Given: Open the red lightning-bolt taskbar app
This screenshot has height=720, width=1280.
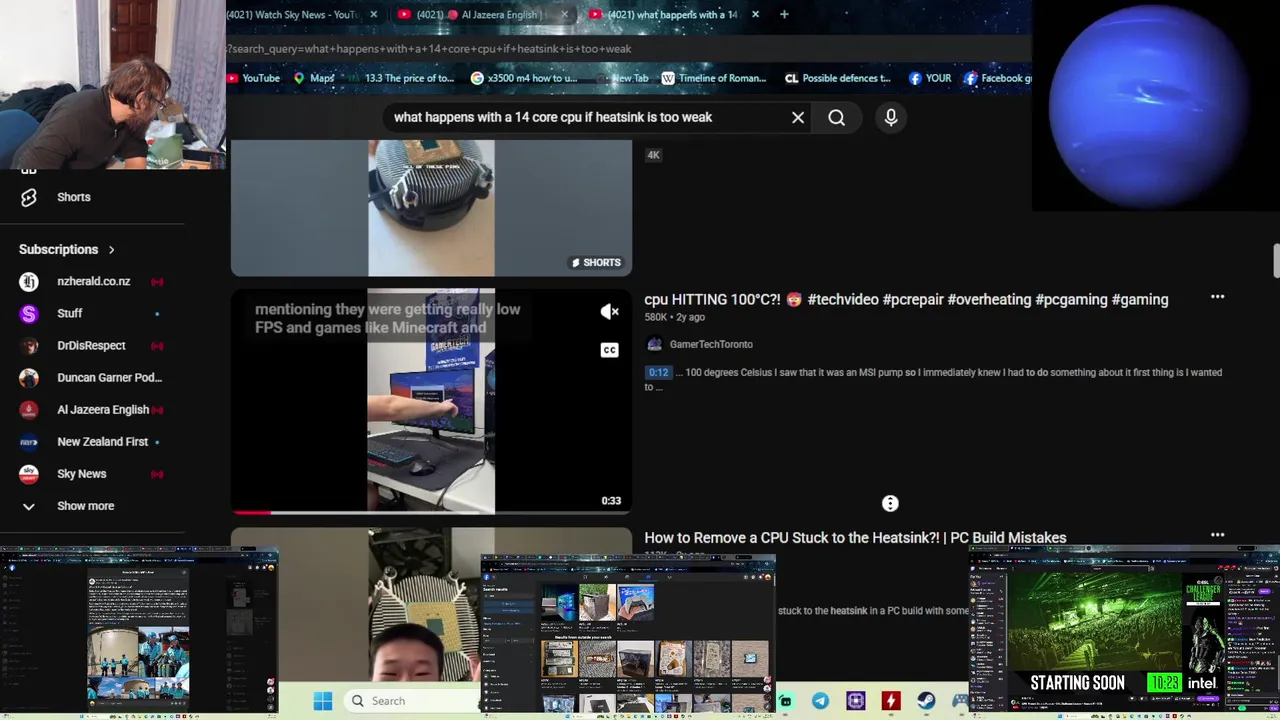Looking at the screenshot, I should click(891, 701).
